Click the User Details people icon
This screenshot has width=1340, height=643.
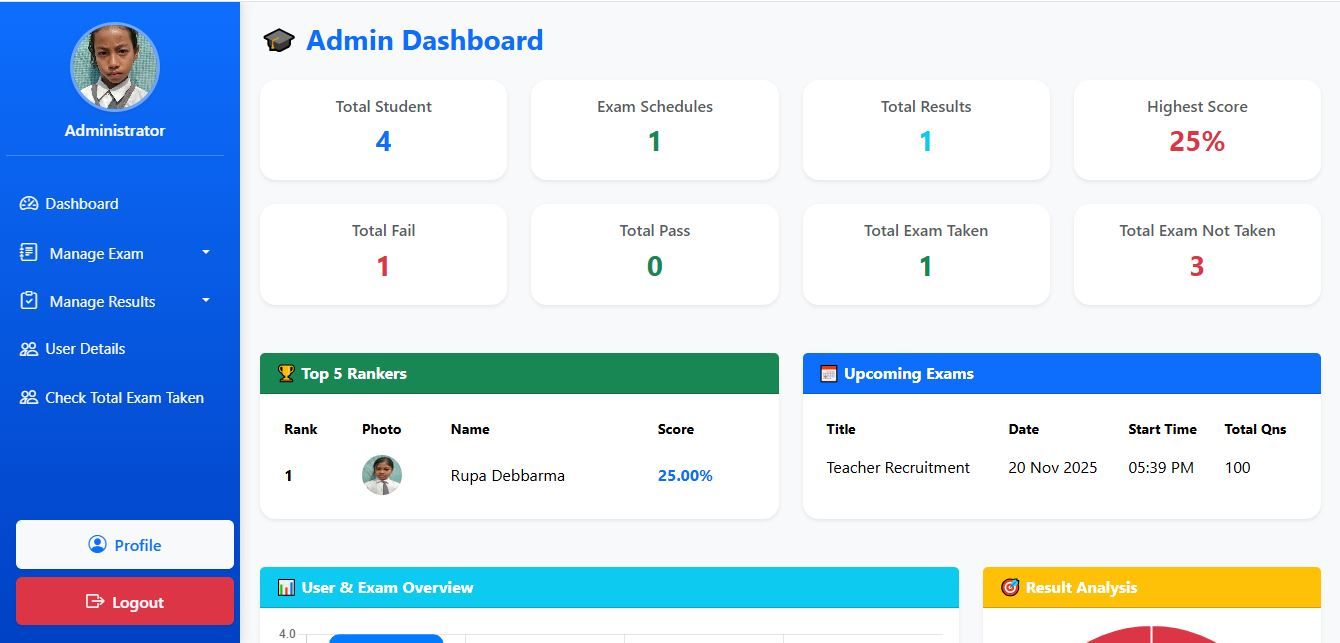point(29,349)
